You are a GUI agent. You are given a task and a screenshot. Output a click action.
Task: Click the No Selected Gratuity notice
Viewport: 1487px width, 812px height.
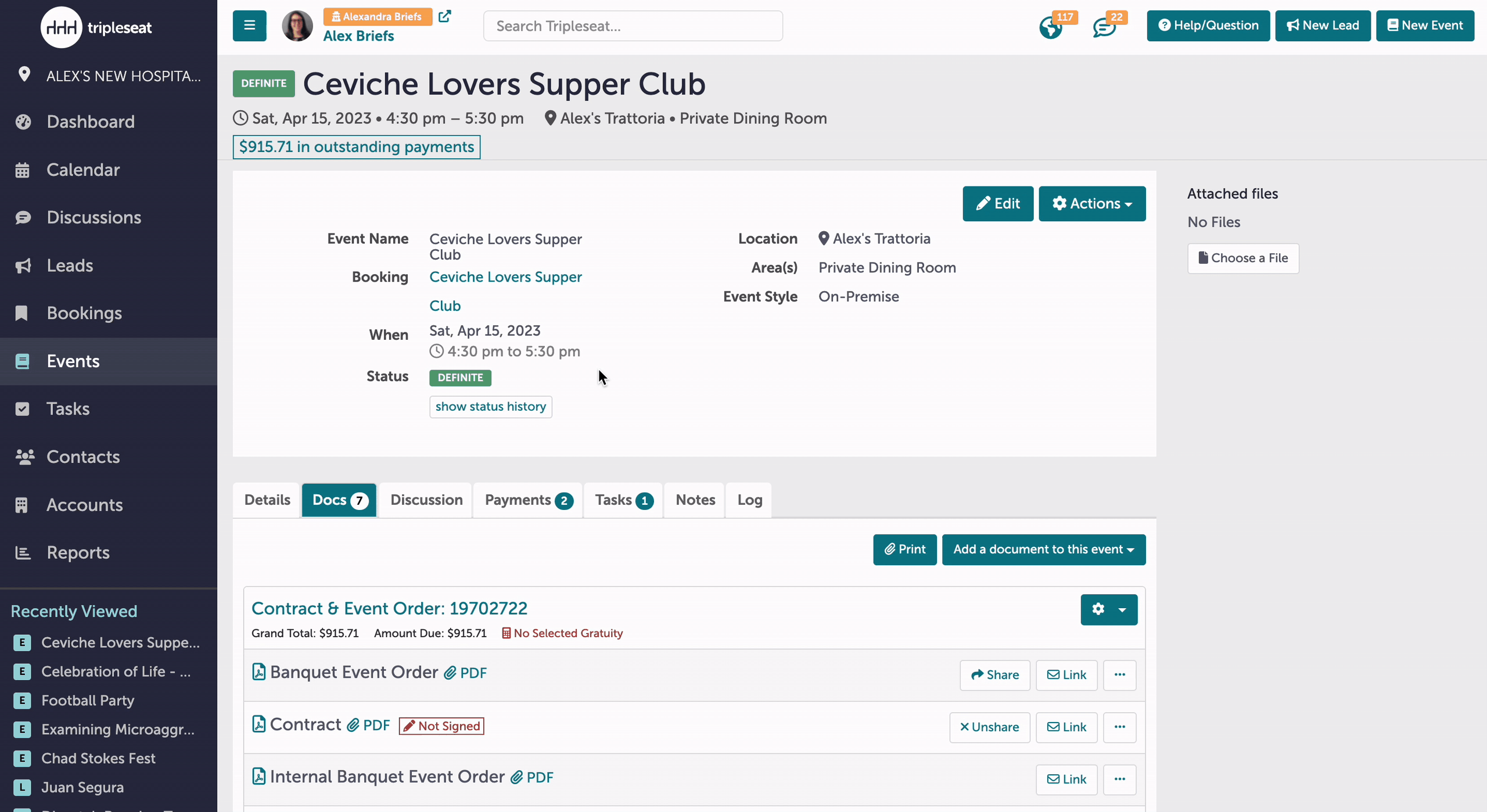pos(562,633)
